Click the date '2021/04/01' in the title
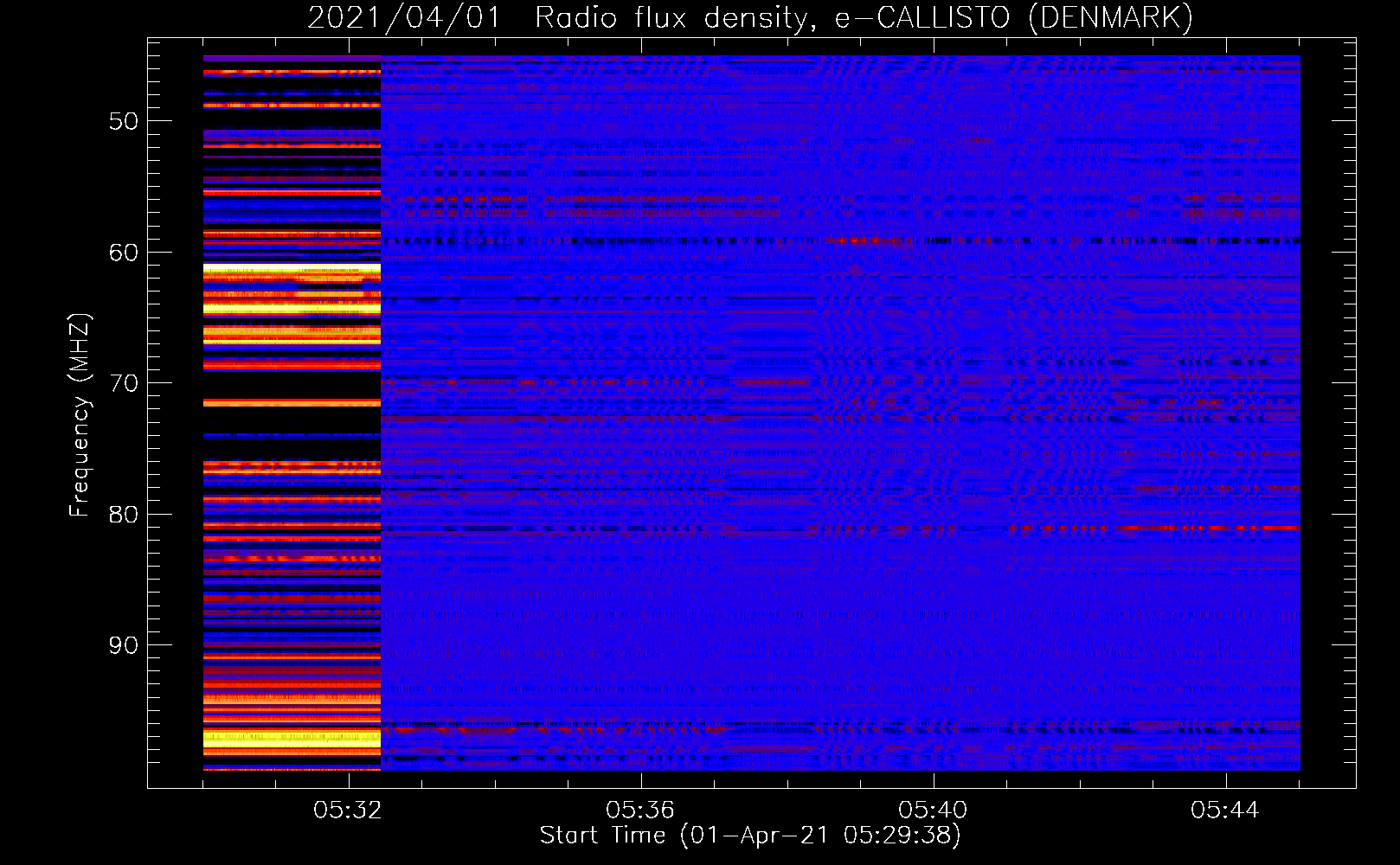 404,17
